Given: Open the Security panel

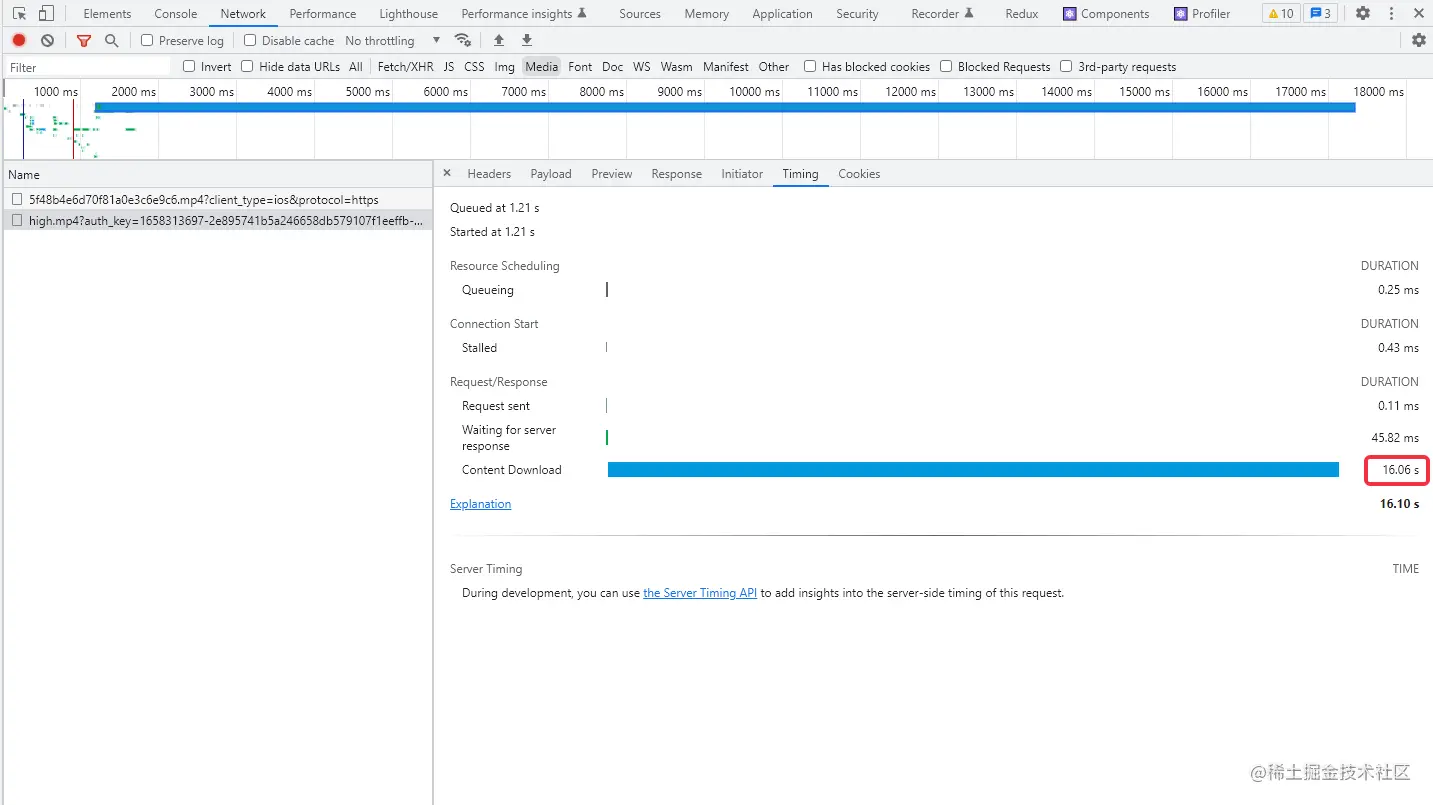Looking at the screenshot, I should 857,14.
